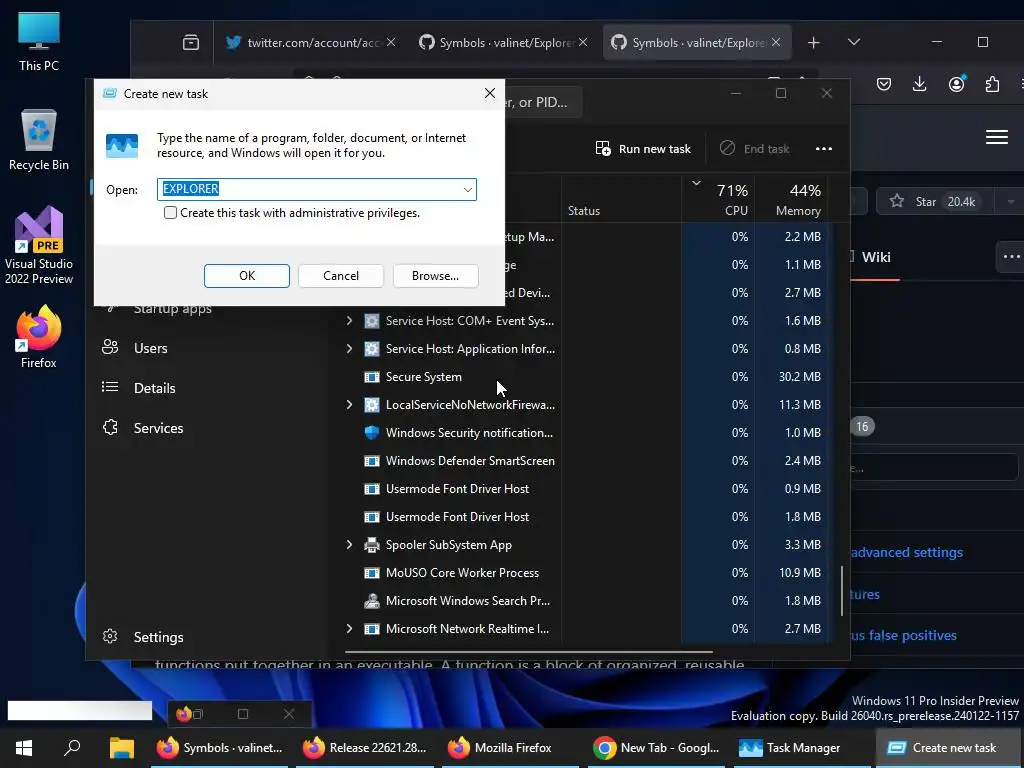Expand Service Host: Application Information row
The width and height of the screenshot is (1024, 768).
click(349, 349)
